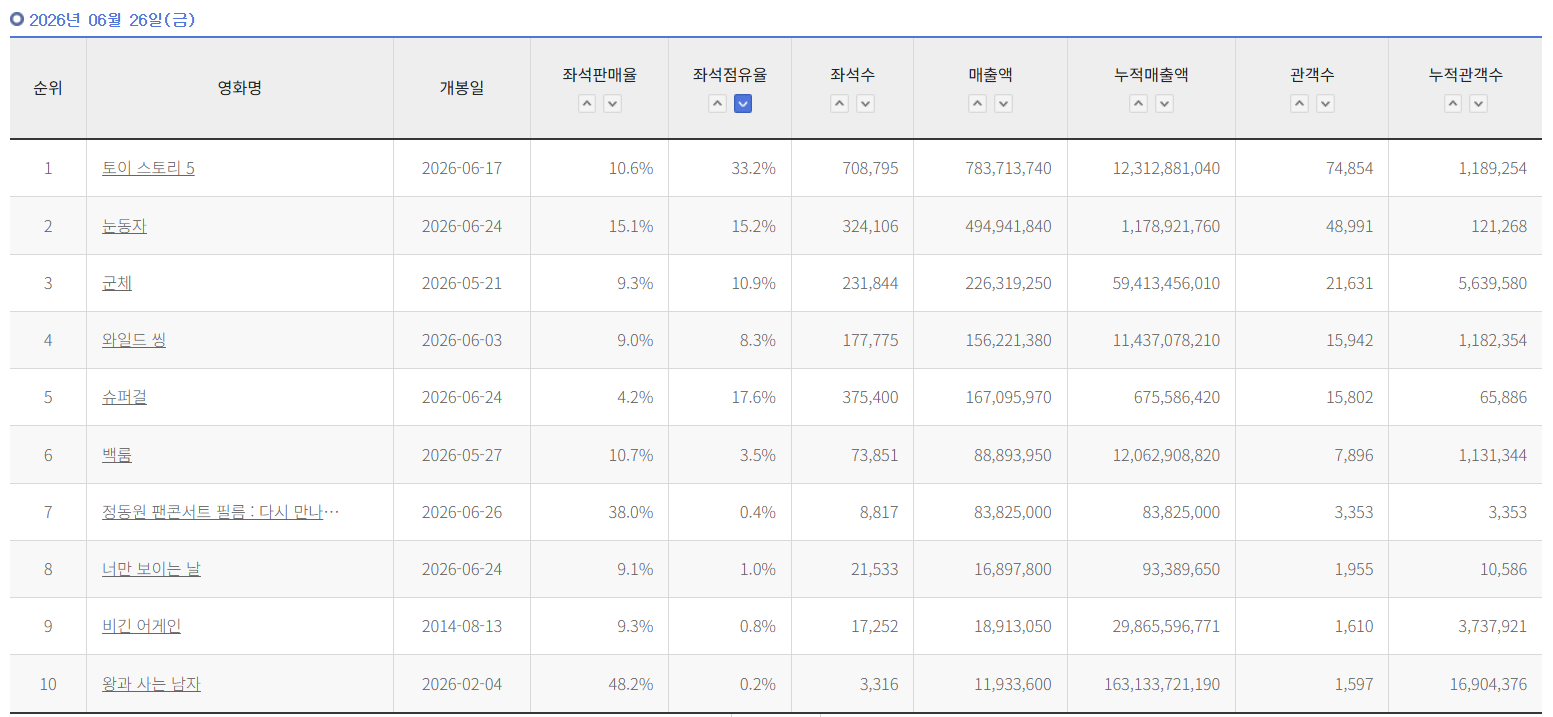The width and height of the screenshot is (1553, 717).
Task: Click the highlighted 좌석점유율 descending arrow
Action: pos(743,103)
